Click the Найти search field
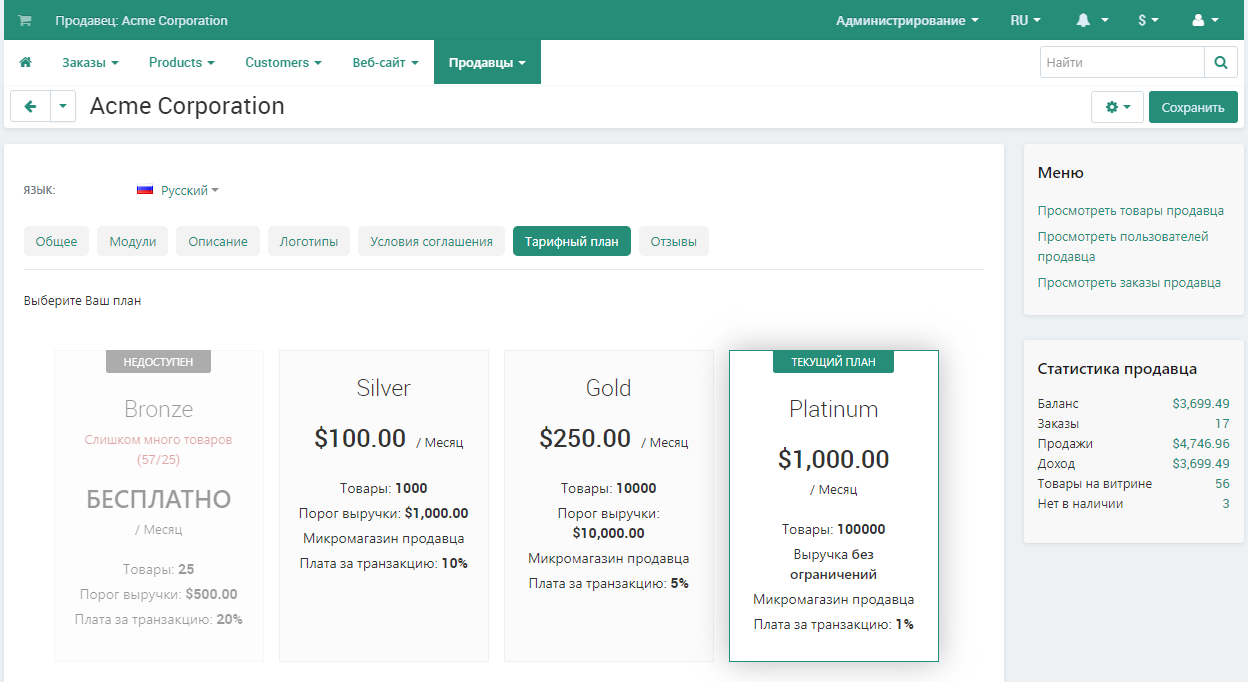 [x=1121, y=62]
